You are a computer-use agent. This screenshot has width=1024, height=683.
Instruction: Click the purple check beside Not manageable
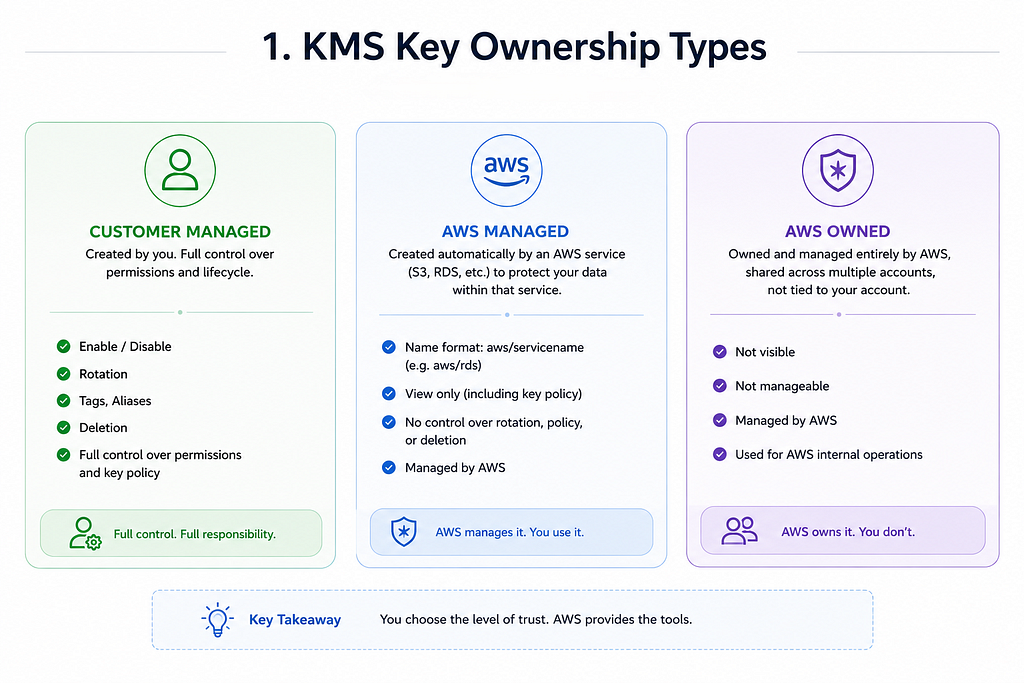pos(720,386)
